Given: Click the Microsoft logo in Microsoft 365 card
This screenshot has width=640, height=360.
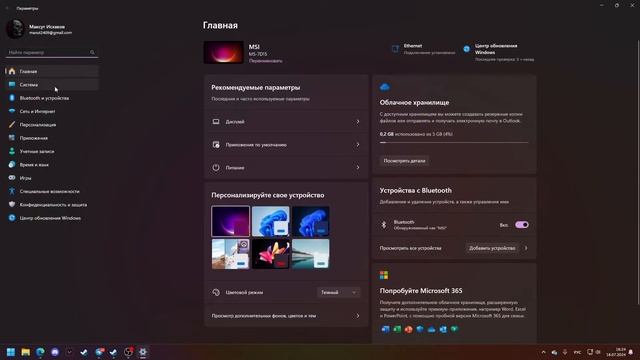Looking at the screenshot, I should [384, 275].
